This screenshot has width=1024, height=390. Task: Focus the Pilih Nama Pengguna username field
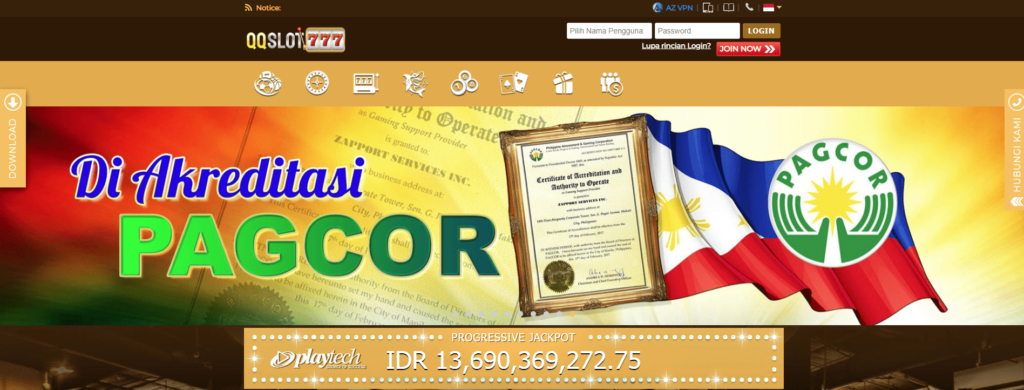609,31
